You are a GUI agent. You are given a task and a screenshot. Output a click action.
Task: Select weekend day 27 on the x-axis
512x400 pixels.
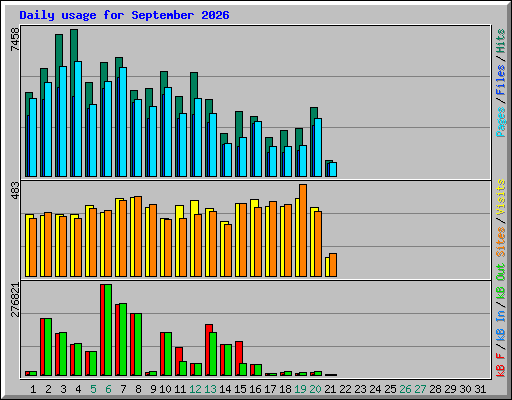tap(420, 389)
